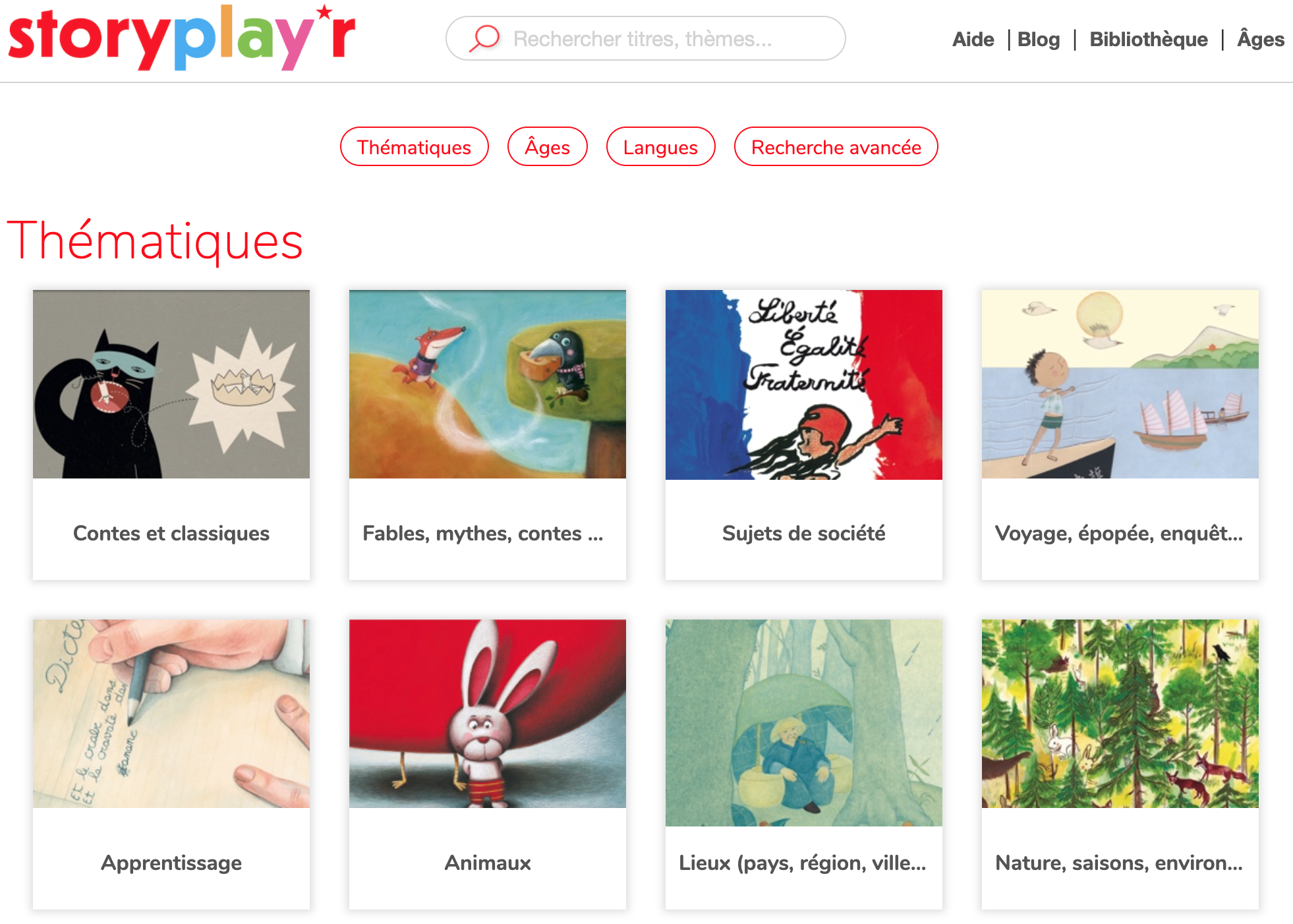Open the forest Nature, saisons thumbnail
Viewport: 1293px width, 924px height.
click(1120, 714)
